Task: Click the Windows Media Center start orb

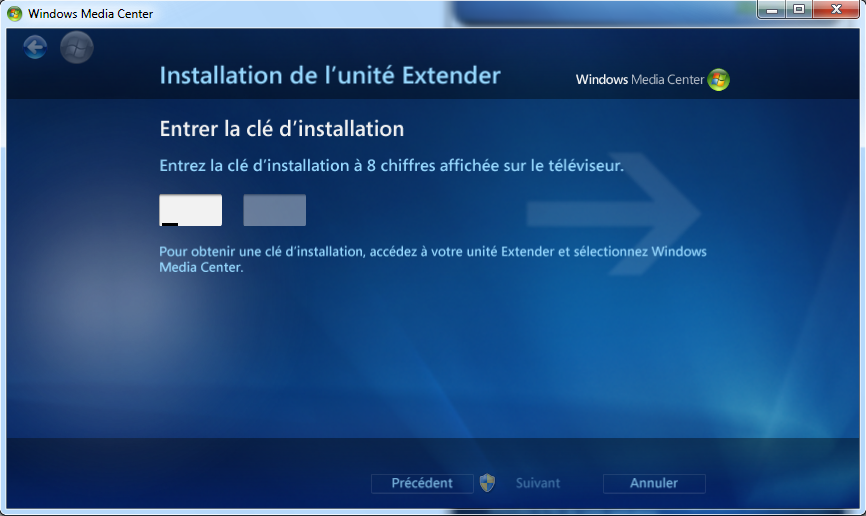Action: [77, 47]
